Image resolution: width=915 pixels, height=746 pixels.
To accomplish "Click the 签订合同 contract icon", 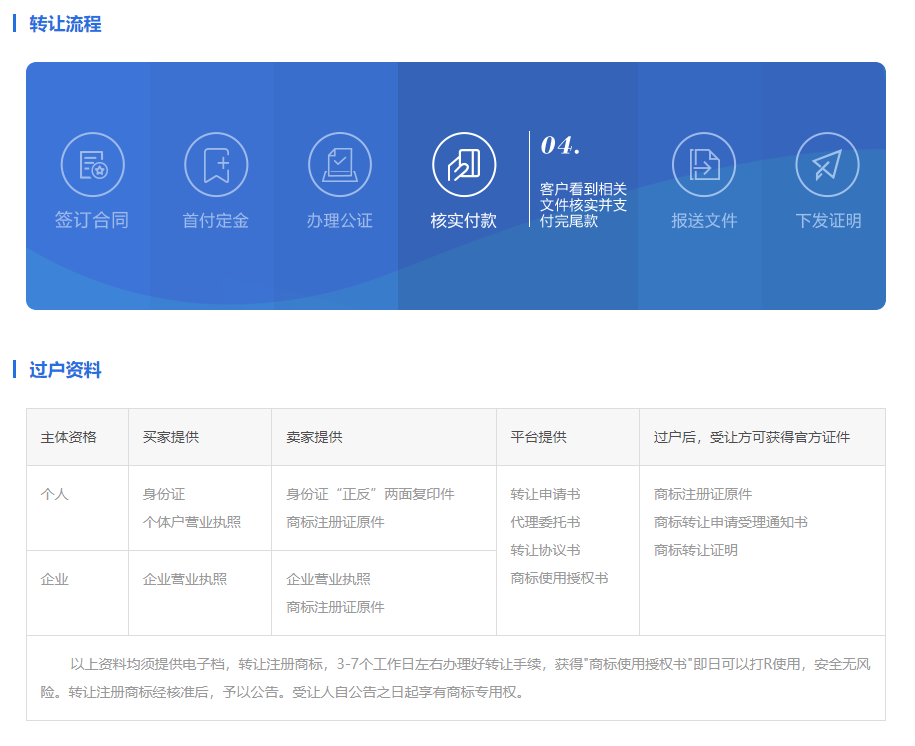I will pos(93,165).
